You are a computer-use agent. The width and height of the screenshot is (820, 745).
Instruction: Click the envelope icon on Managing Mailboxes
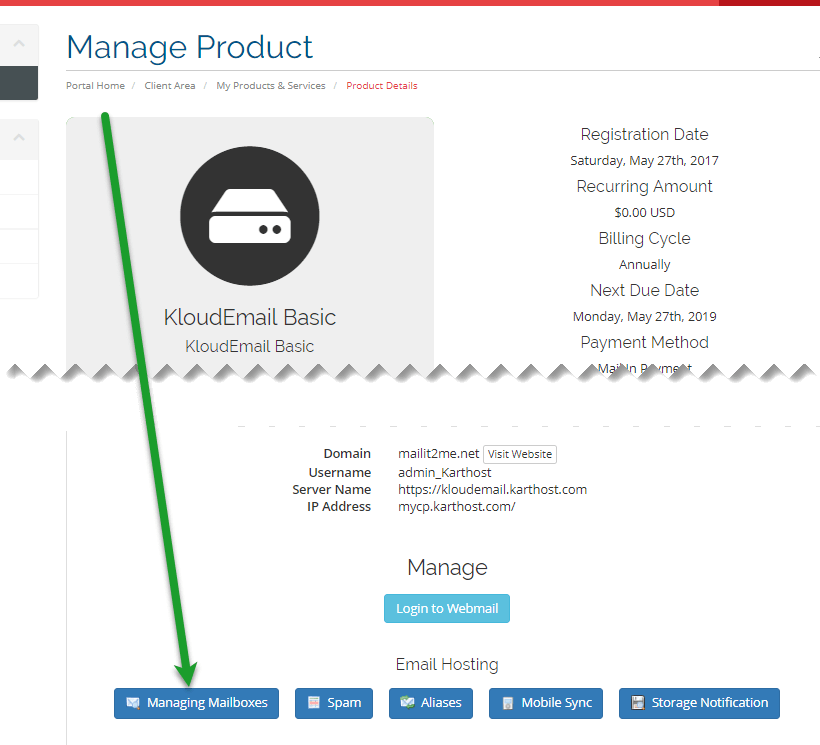pyautogui.click(x=133, y=703)
